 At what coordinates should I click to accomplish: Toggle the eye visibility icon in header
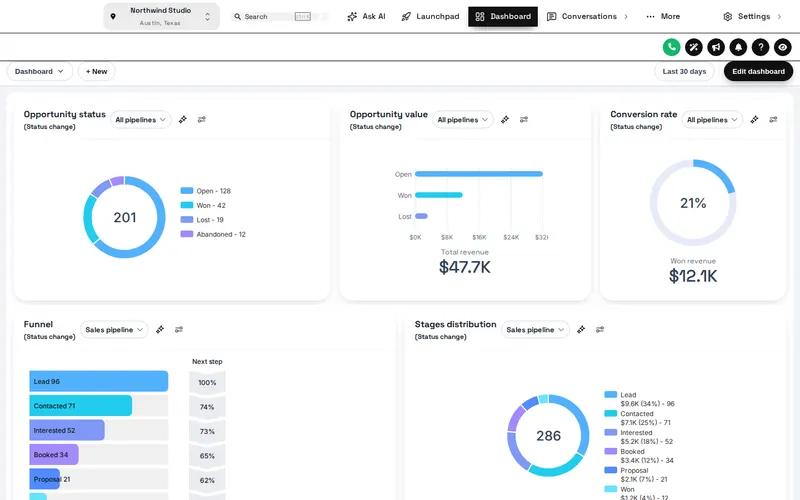[783, 47]
